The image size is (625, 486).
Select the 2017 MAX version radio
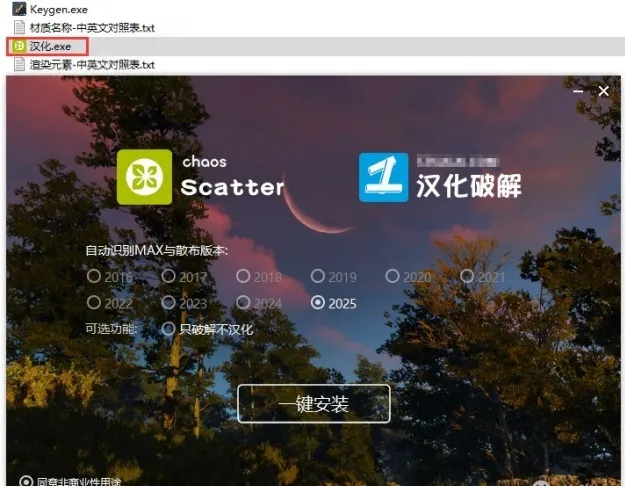[x=168, y=276]
